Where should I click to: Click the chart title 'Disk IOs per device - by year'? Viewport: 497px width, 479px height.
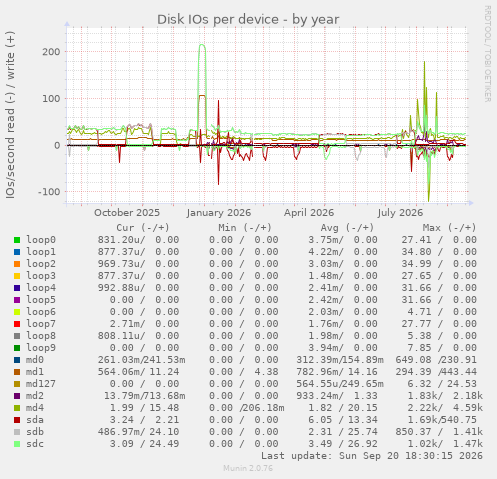point(248,20)
